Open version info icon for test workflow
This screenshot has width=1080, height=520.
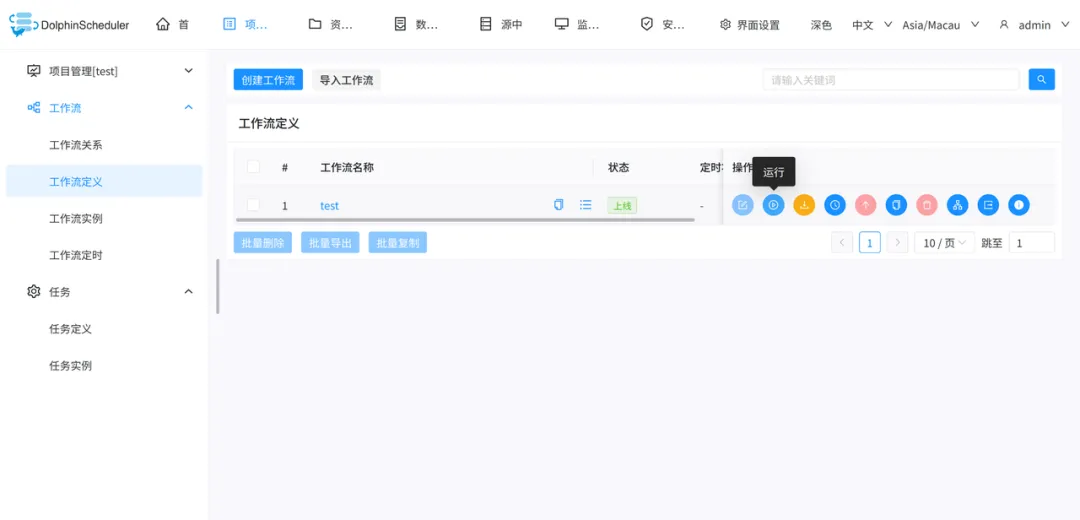pos(1019,205)
